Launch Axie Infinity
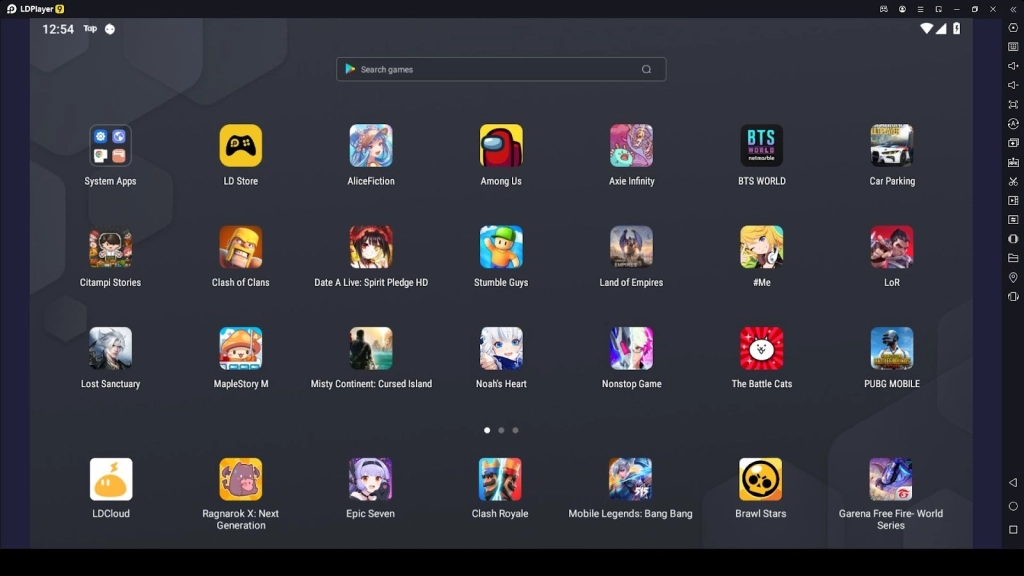The height and width of the screenshot is (576, 1024). (632, 146)
